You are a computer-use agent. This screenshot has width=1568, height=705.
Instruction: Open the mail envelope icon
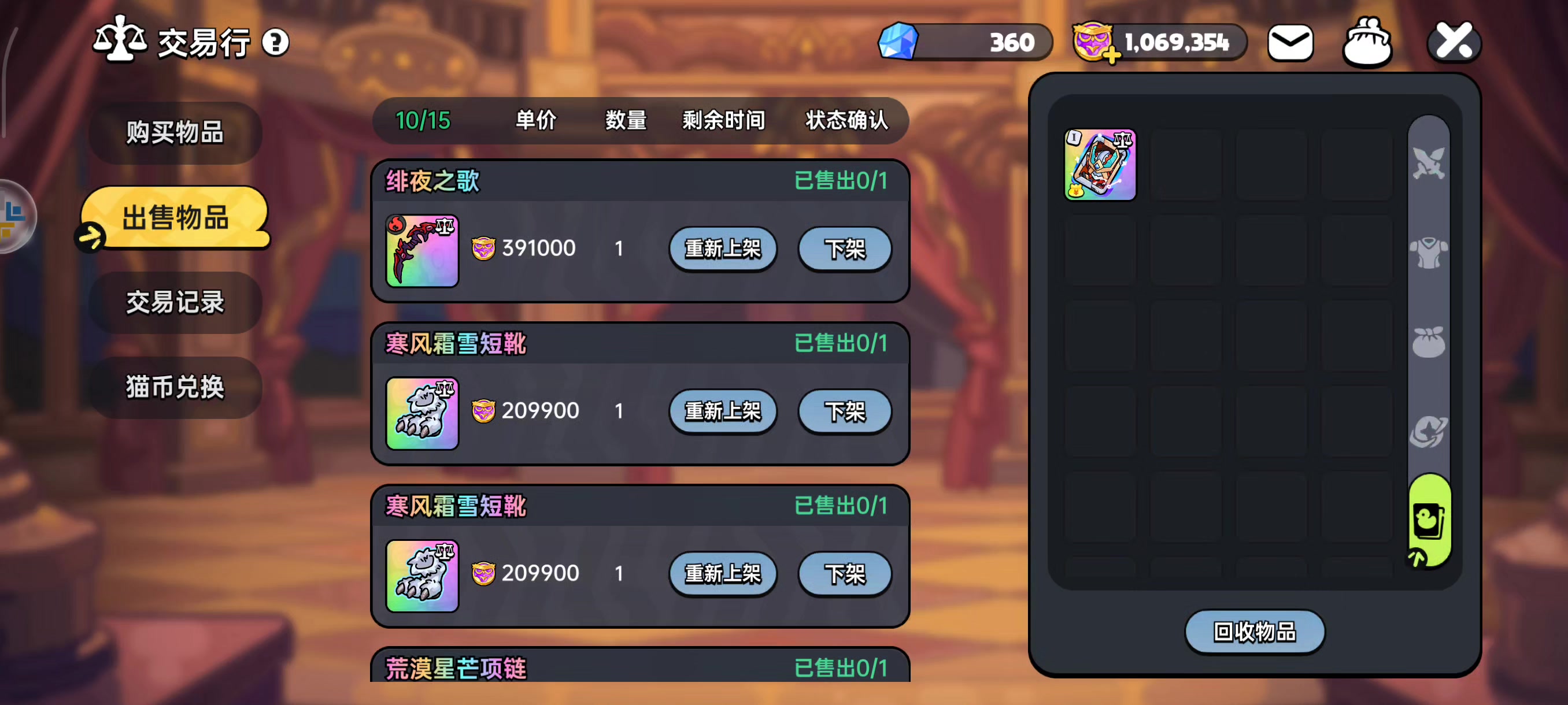(1290, 42)
